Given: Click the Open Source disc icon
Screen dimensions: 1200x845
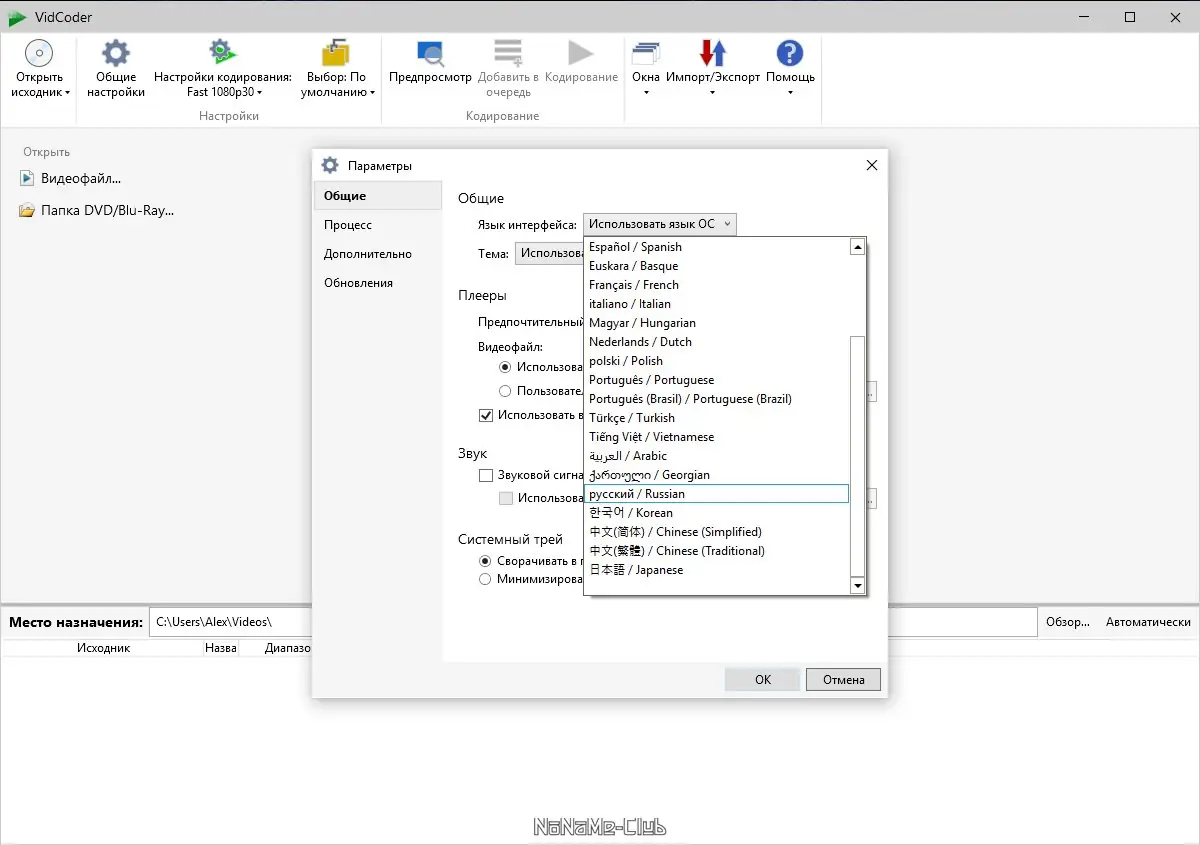Looking at the screenshot, I should [38, 53].
